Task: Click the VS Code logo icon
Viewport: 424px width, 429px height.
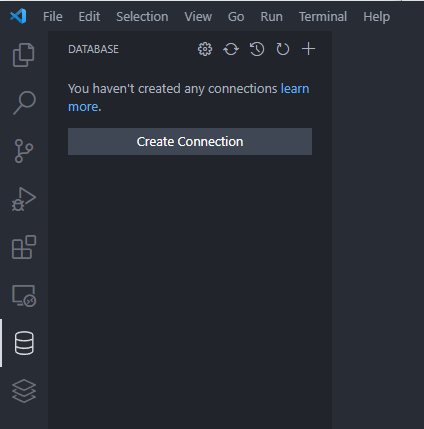Action: tap(18, 16)
